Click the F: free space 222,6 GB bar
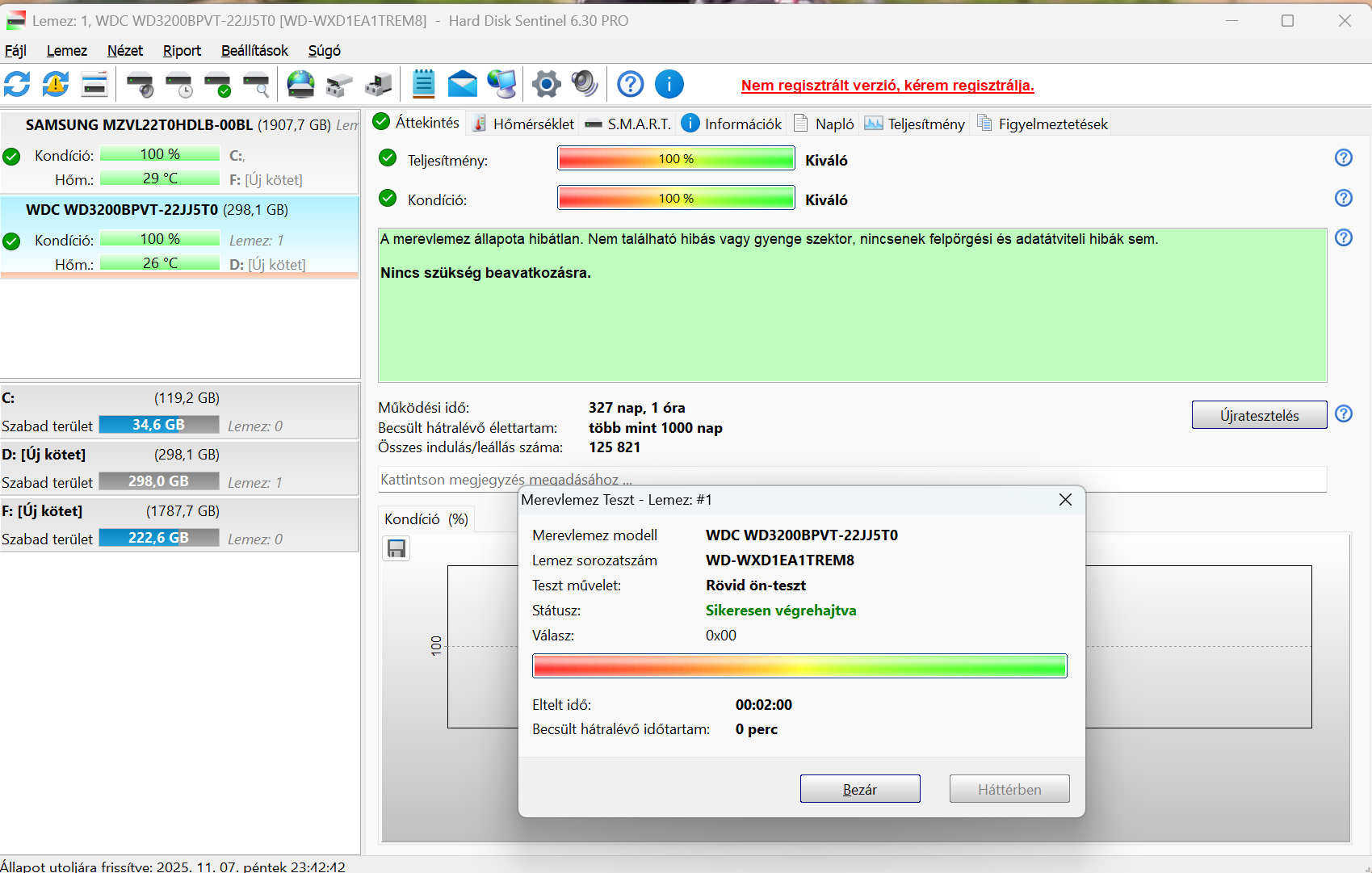Screen dimensions: 1372x873 [x=159, y=538]
